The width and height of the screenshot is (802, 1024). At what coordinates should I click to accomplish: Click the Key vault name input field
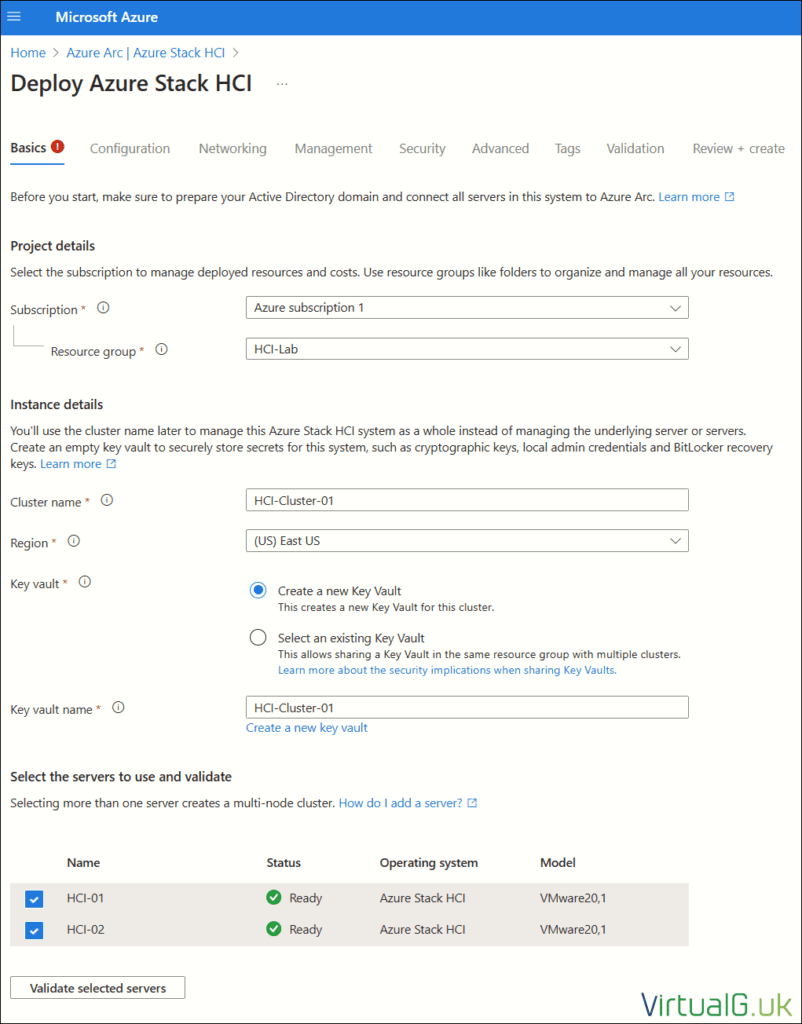tap(467, 707)
